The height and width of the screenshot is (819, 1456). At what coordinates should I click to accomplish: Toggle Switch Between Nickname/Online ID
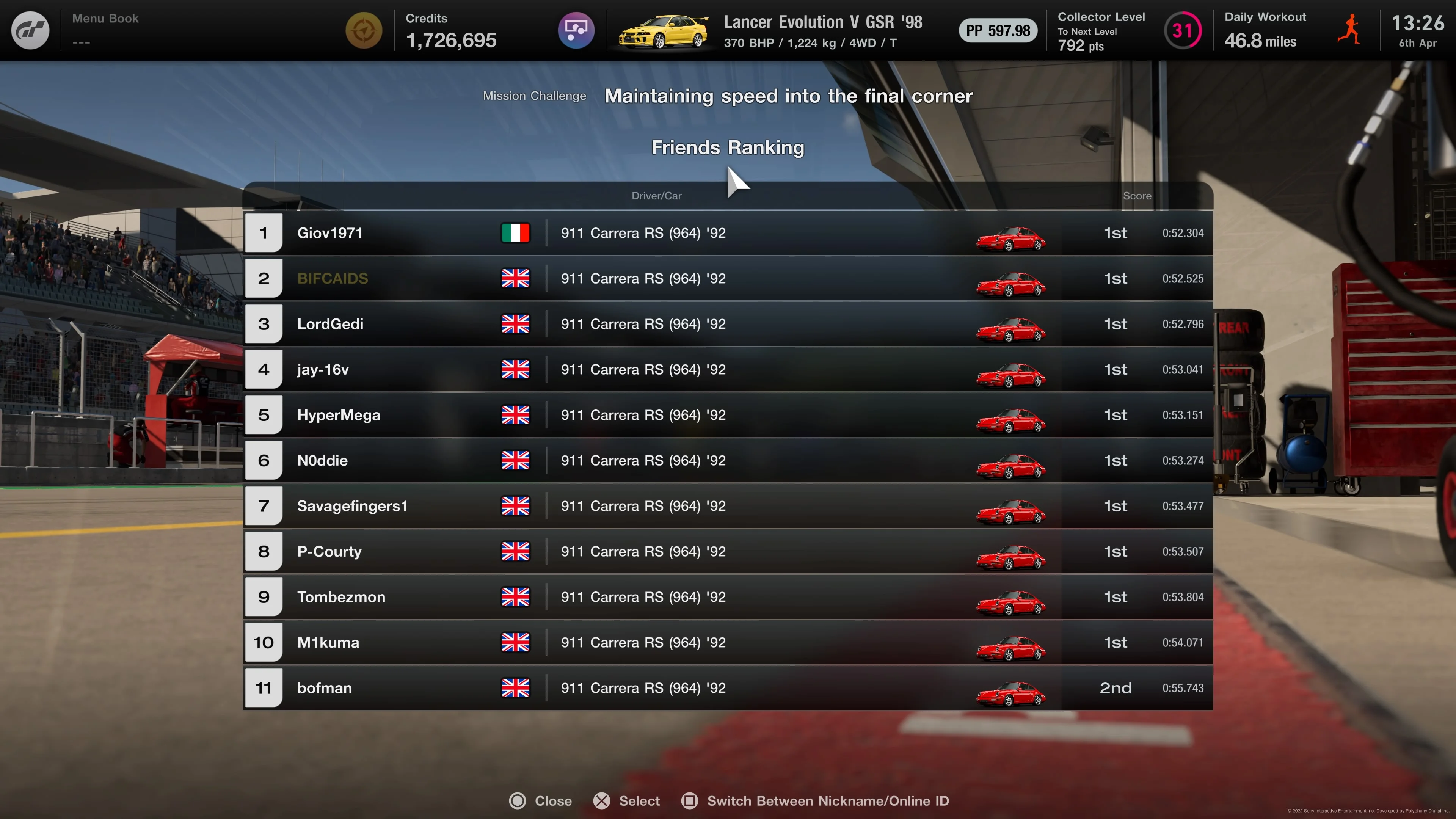pyautogui.click(x=815, y=801)
